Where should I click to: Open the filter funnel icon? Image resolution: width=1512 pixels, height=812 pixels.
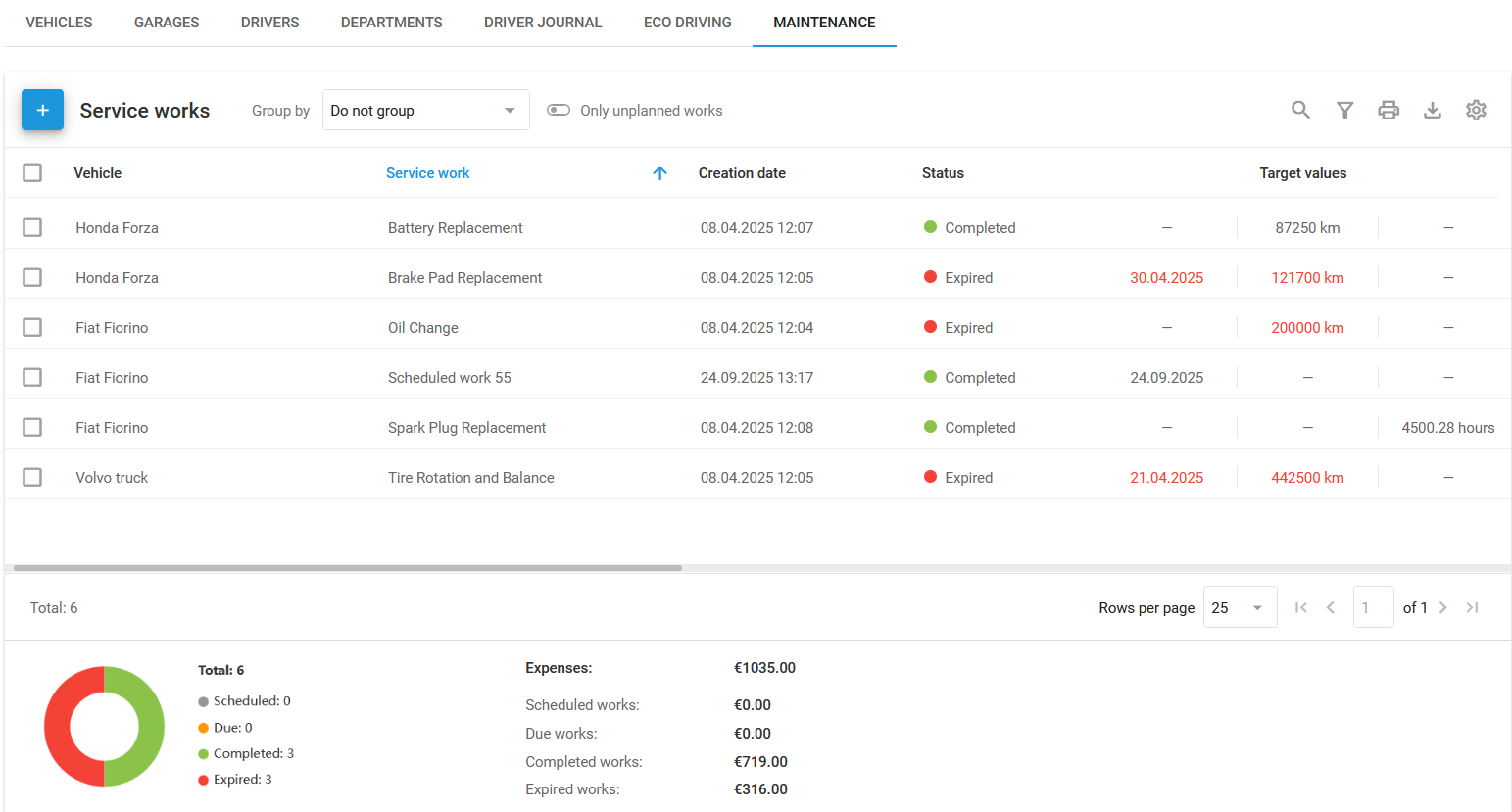pyautogui.click(x=1344, y=110)
